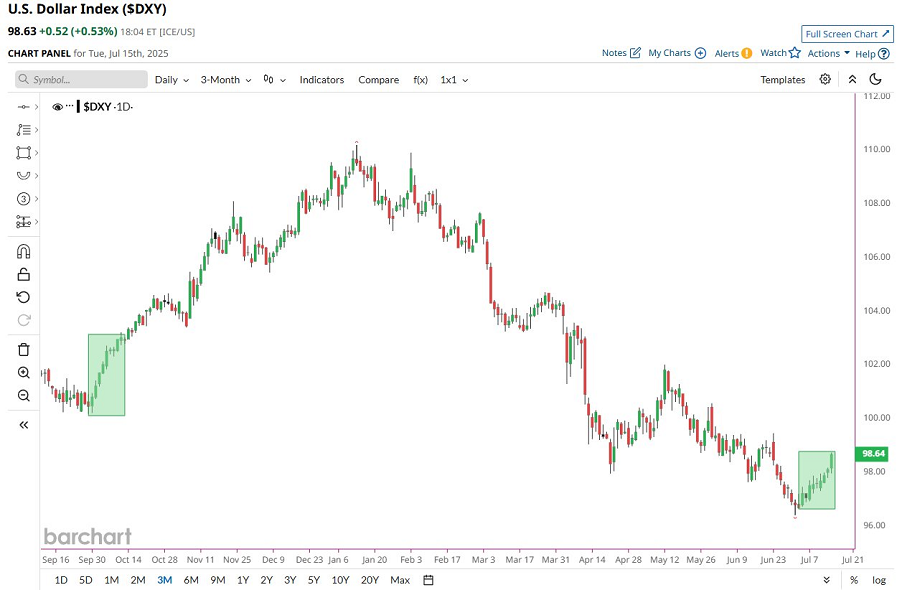
Task: Delete drawings with the trash icon
Action: 24,350
